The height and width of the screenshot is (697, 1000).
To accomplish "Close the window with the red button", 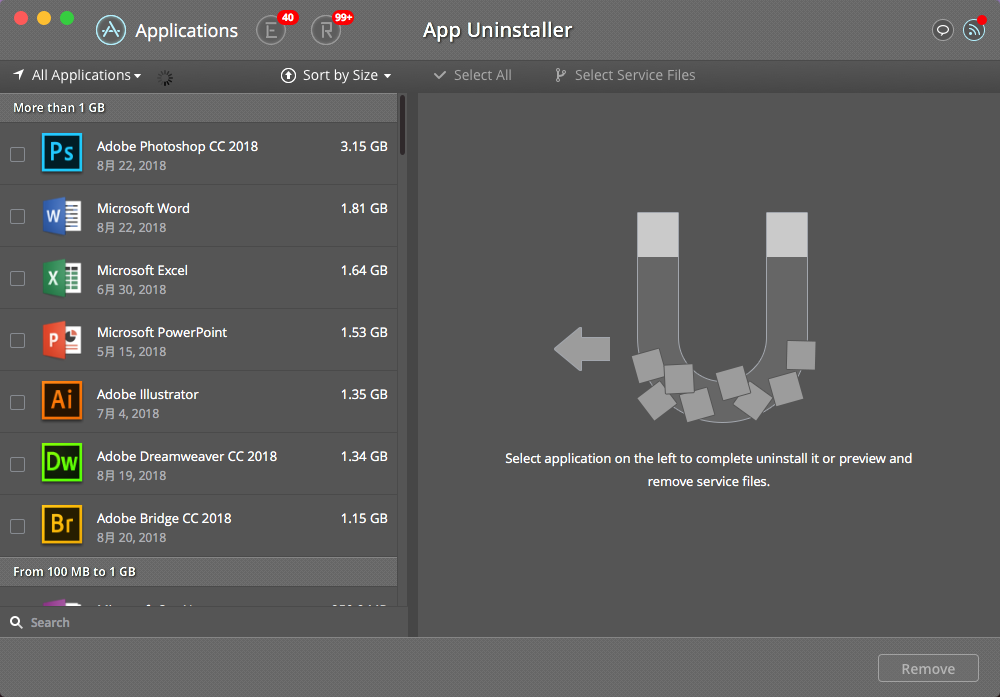I will click(21, 18).
